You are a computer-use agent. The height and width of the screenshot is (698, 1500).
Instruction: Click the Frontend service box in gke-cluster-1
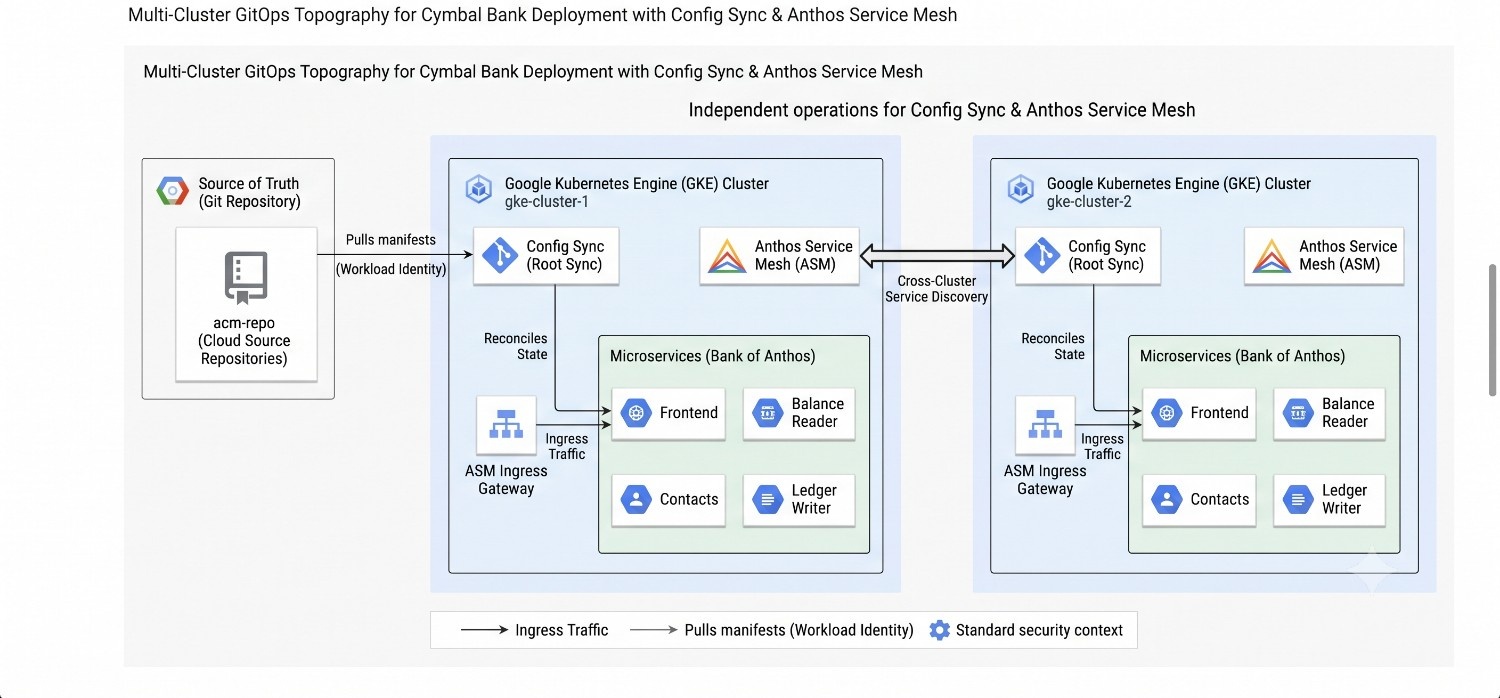pyautogui.click(x=668, y=414)
